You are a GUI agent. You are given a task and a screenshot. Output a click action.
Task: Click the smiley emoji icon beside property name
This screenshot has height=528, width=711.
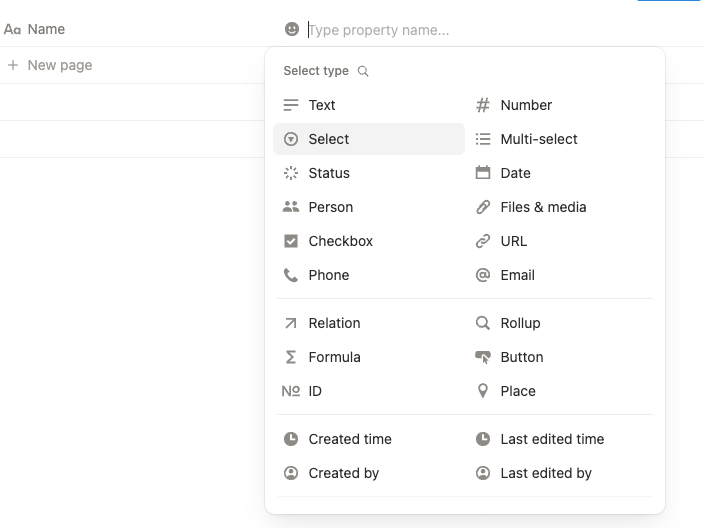click(292, 30)
